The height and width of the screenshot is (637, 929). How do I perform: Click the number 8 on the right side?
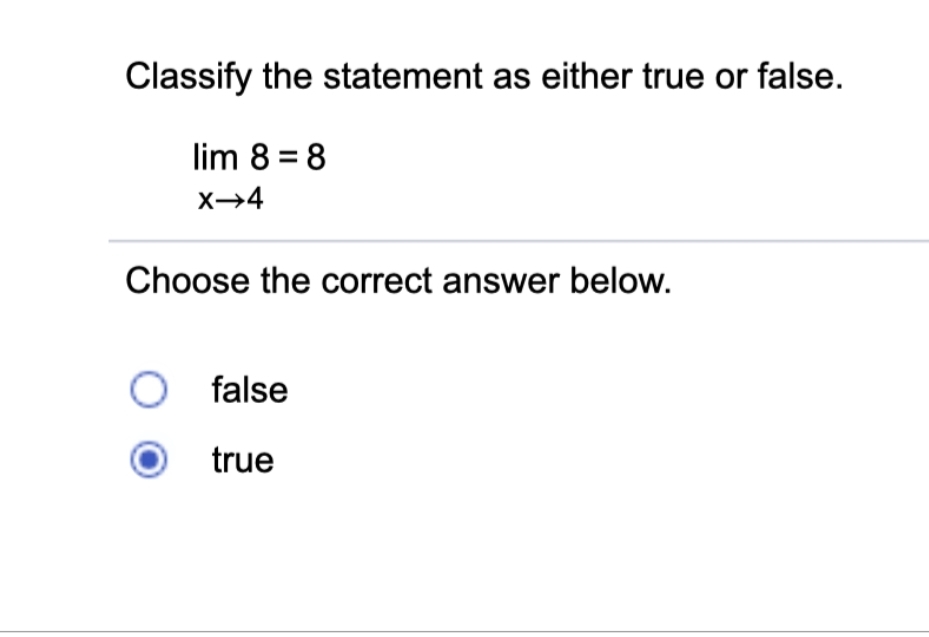pos(317,157)
